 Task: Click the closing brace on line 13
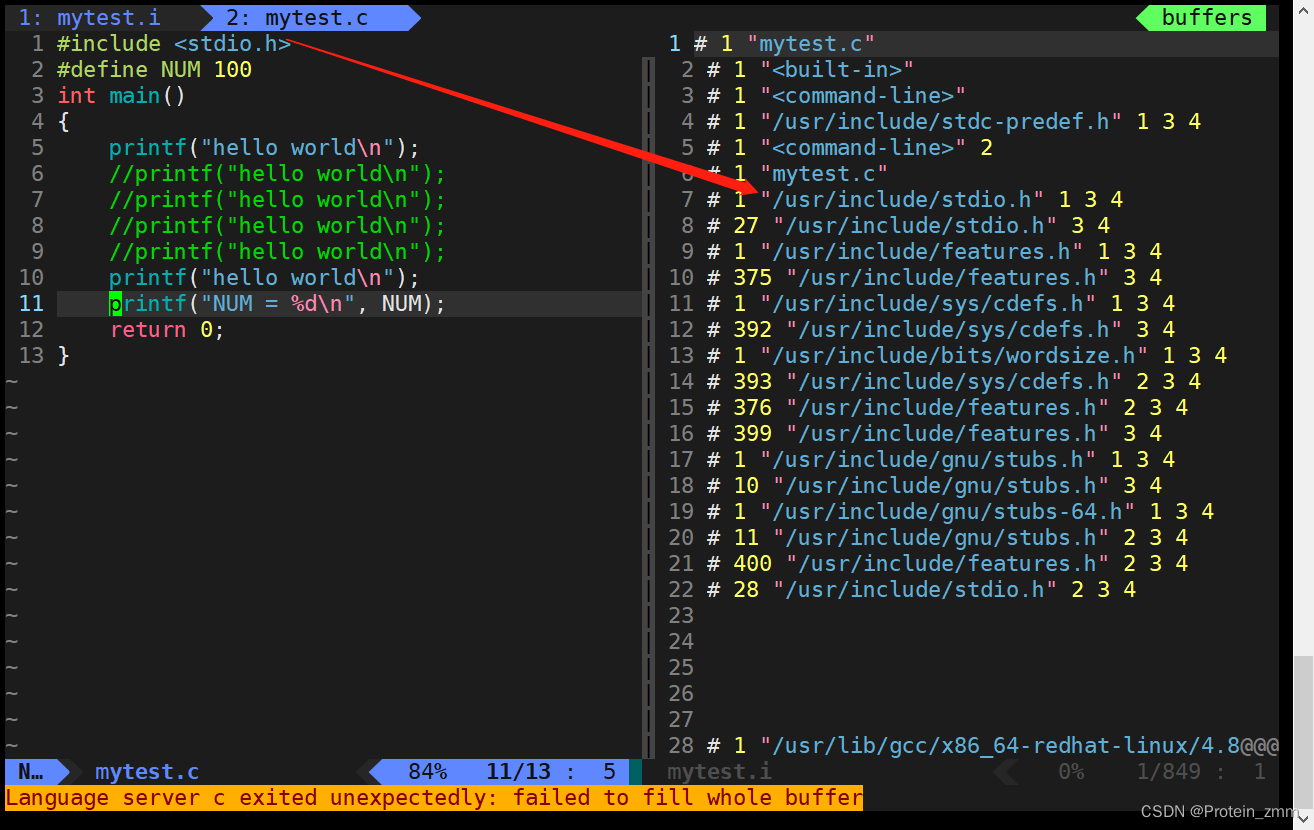tap(64, 356)
